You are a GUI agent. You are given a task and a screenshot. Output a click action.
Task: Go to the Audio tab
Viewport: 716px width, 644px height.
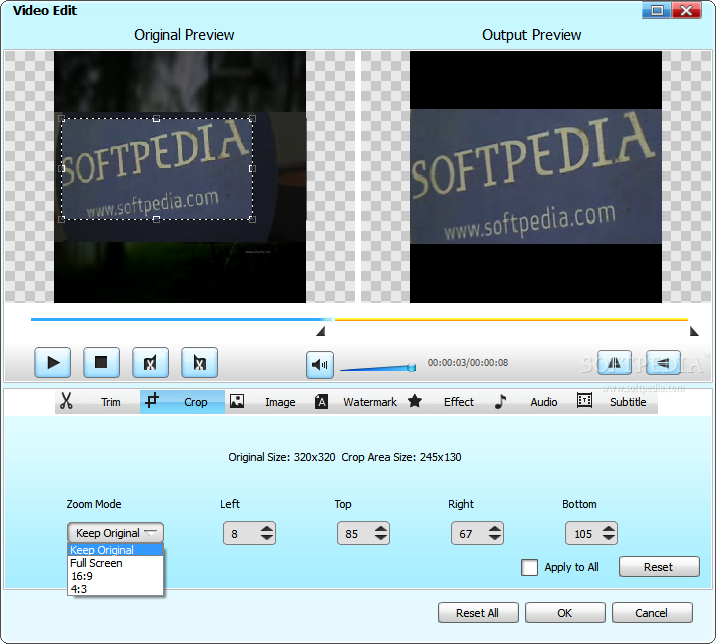[x=530, y=402]
